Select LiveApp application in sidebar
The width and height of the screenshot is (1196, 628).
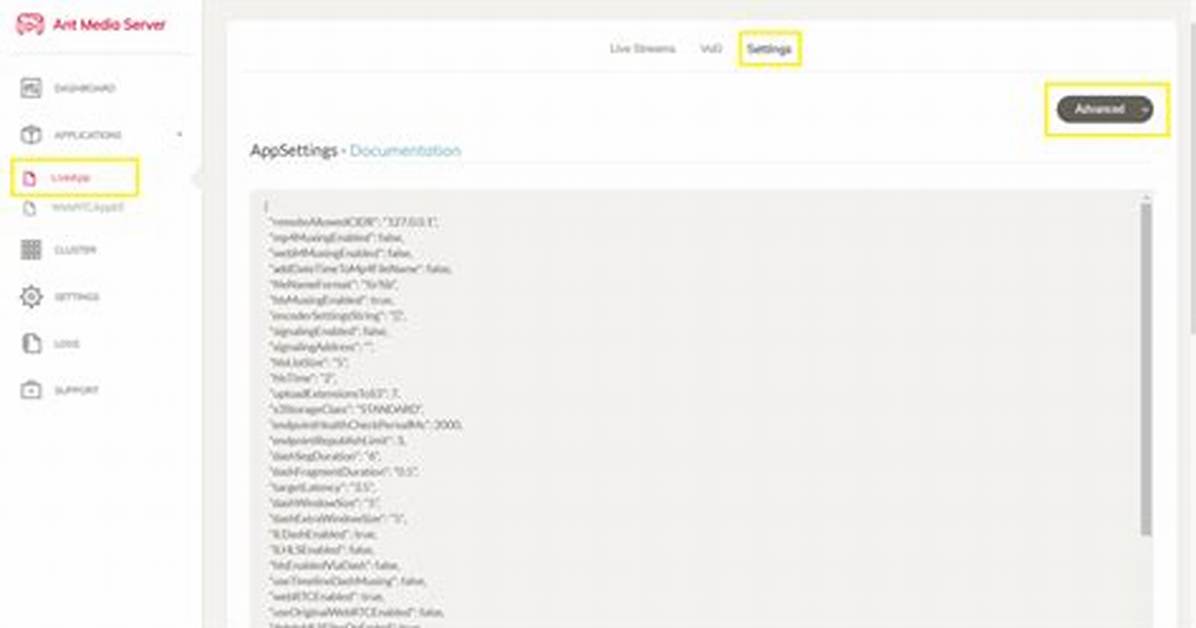(x=70, y=178)
